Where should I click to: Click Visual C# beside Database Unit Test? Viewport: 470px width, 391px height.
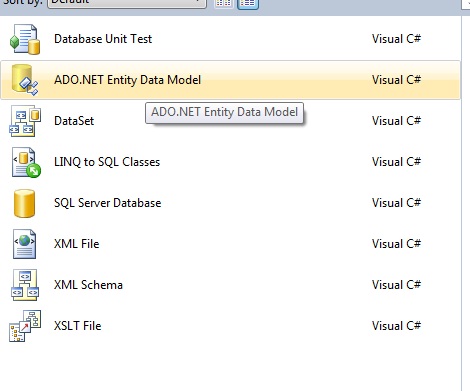396,39
